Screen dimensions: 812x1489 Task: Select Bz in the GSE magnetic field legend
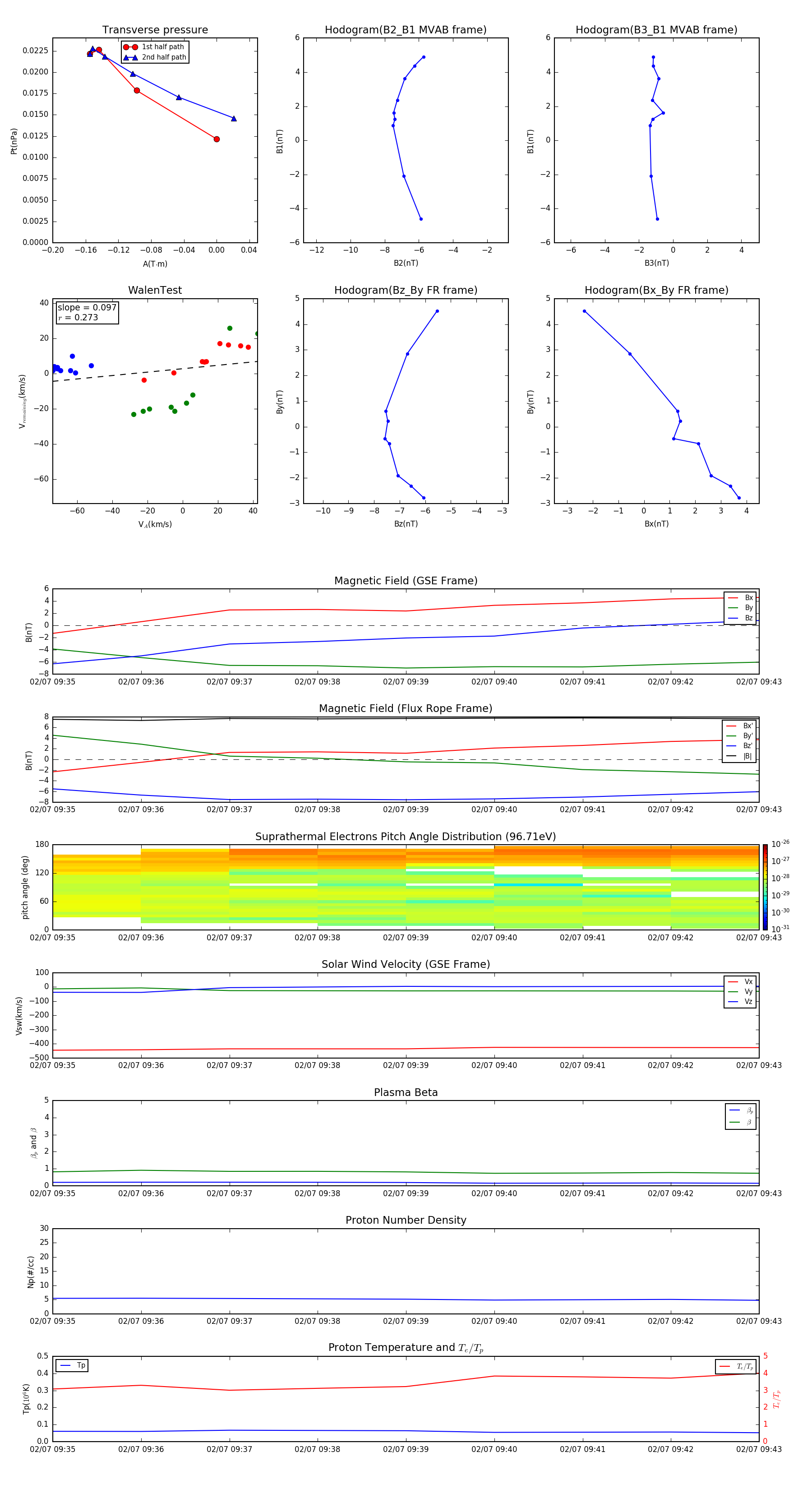tap(740, 619)
